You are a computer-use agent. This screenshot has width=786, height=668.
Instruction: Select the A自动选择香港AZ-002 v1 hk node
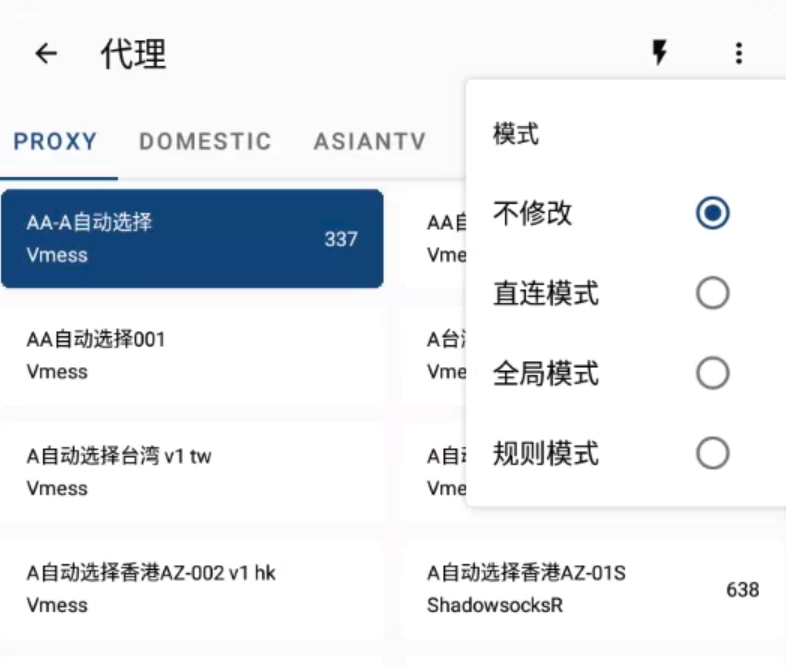pyautogui.click(x=191, y=589)
